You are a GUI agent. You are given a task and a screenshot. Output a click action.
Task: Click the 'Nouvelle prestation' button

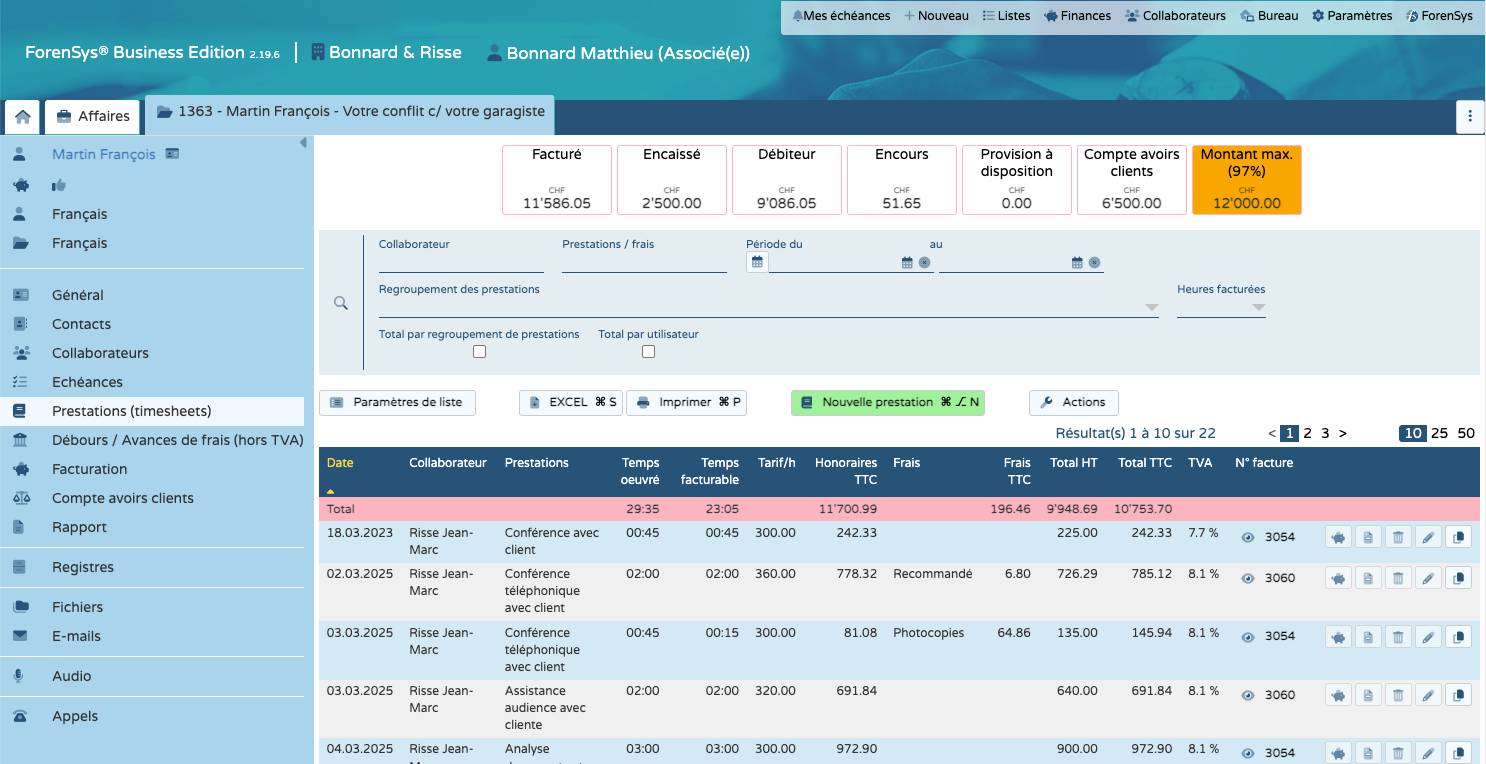(x=887, y=402)
